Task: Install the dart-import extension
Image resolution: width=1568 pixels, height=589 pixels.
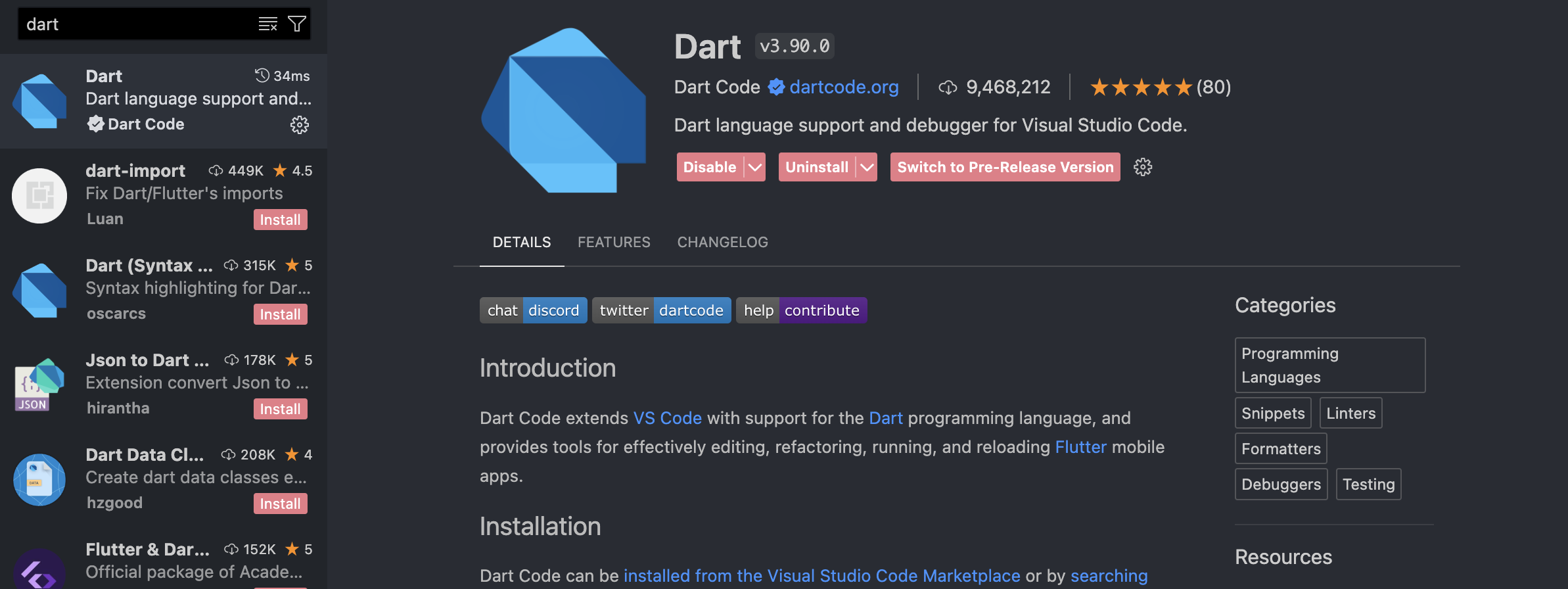Action: coord(281,220)
